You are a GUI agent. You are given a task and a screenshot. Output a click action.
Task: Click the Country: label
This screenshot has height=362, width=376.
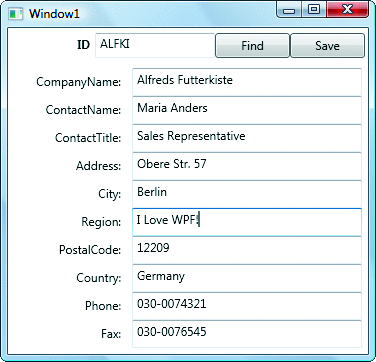pyautogui.click(x=99, y=278)
